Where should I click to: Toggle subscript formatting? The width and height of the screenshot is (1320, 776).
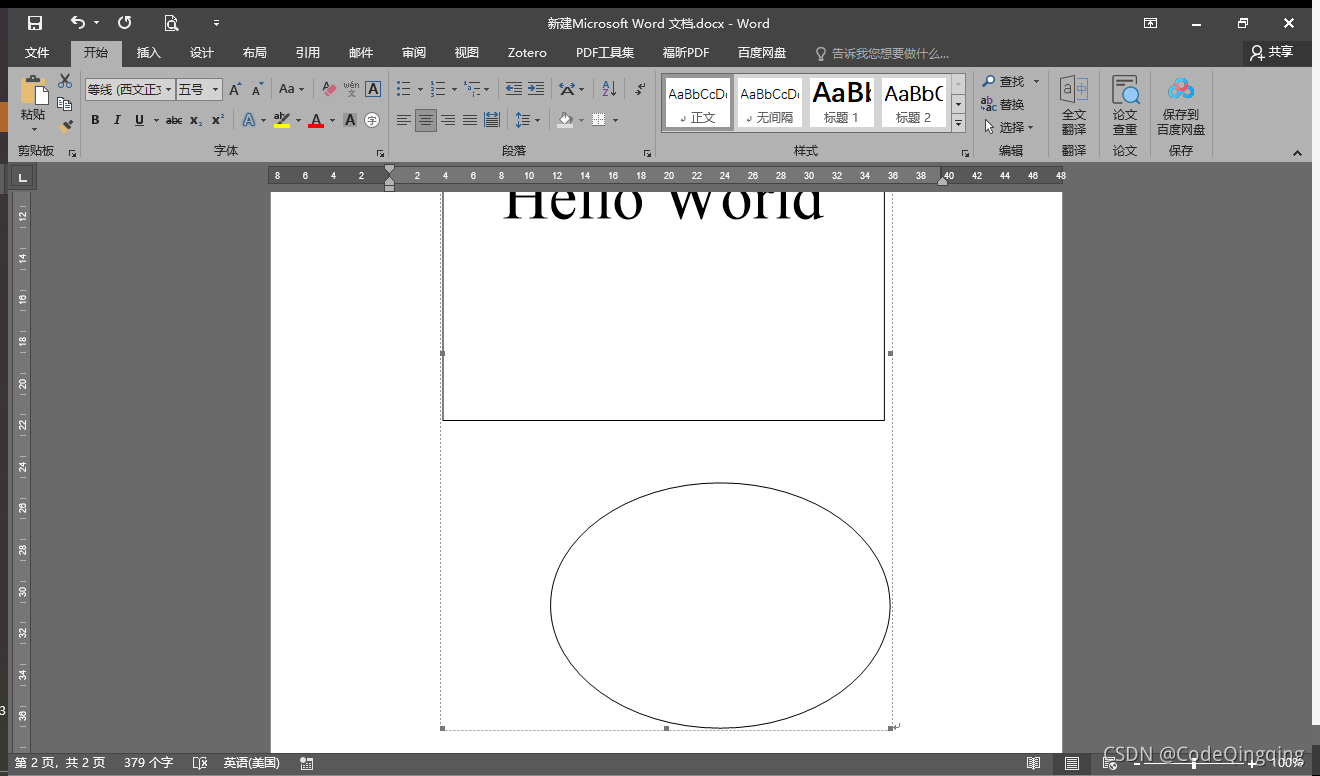pos(196,120)
